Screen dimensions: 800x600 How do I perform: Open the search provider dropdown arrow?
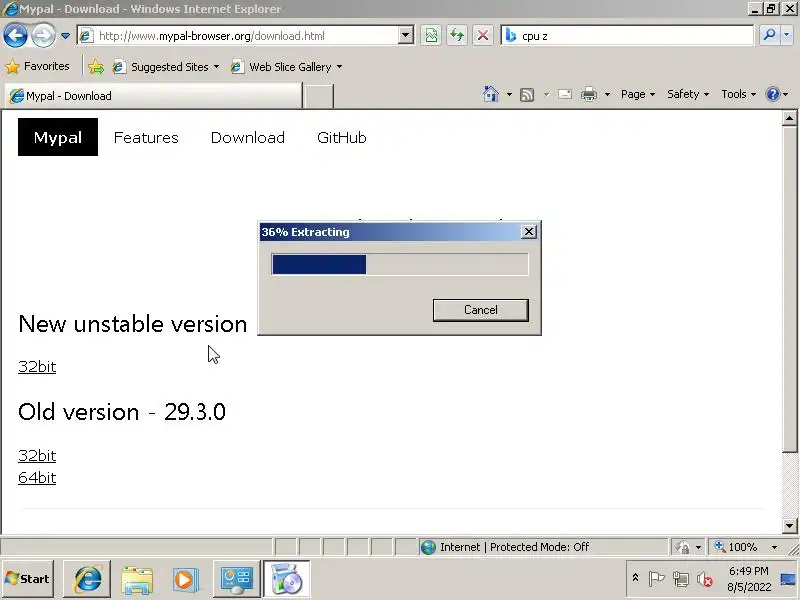coord(786,35)
